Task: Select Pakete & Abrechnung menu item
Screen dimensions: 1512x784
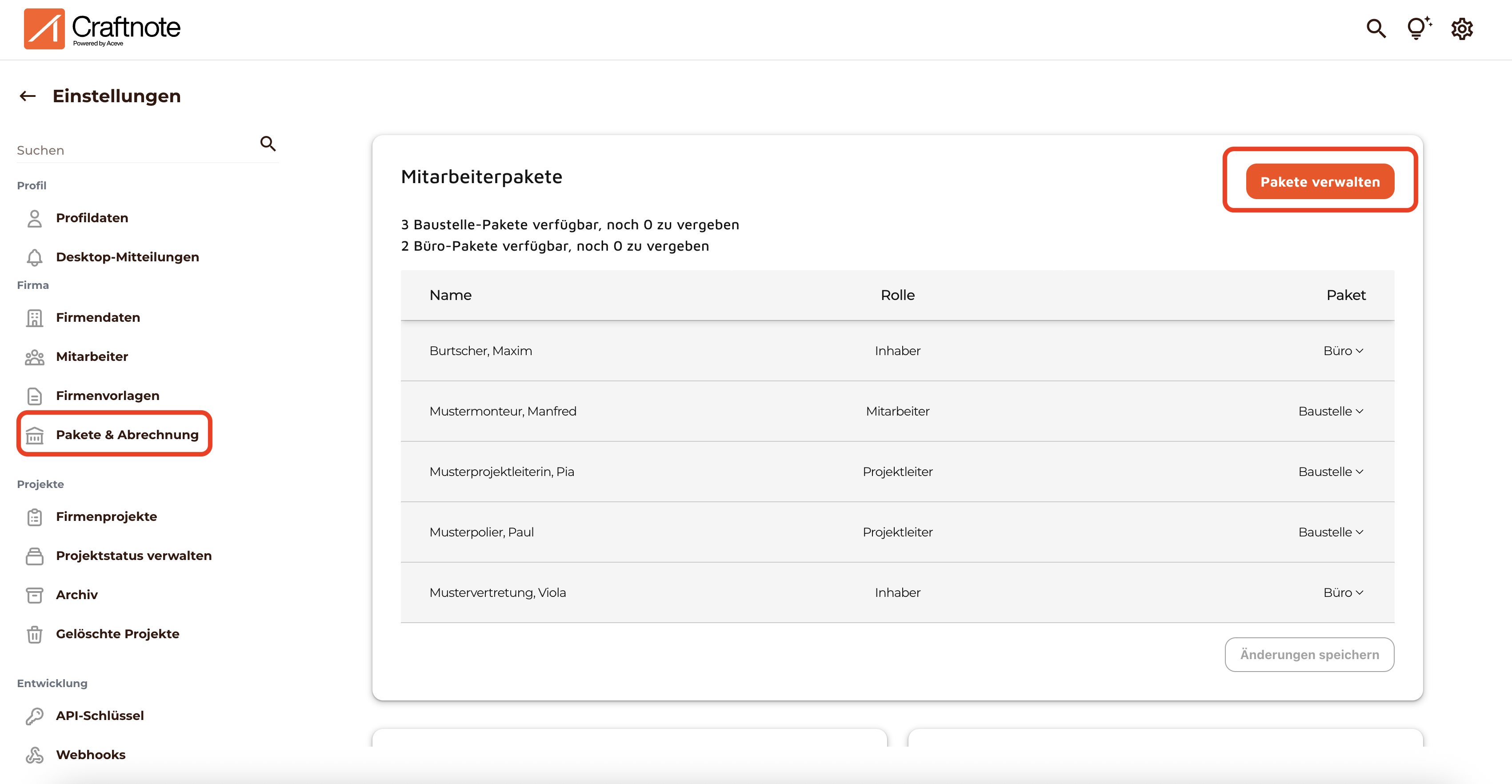Action: pyautogui.click(x=126, y=435)
